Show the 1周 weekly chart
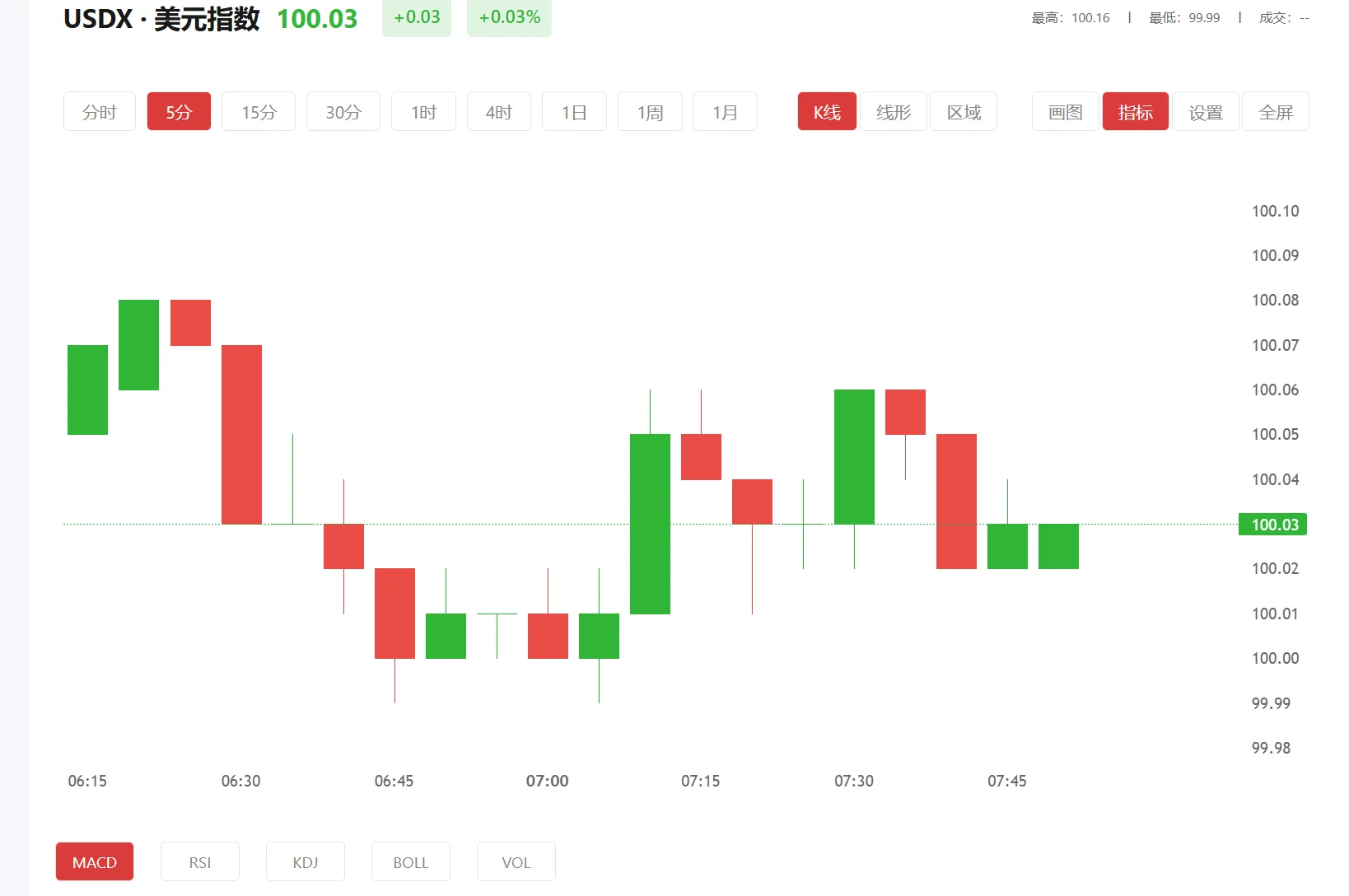Screen dimensions: 1349x896 (650, 112)
